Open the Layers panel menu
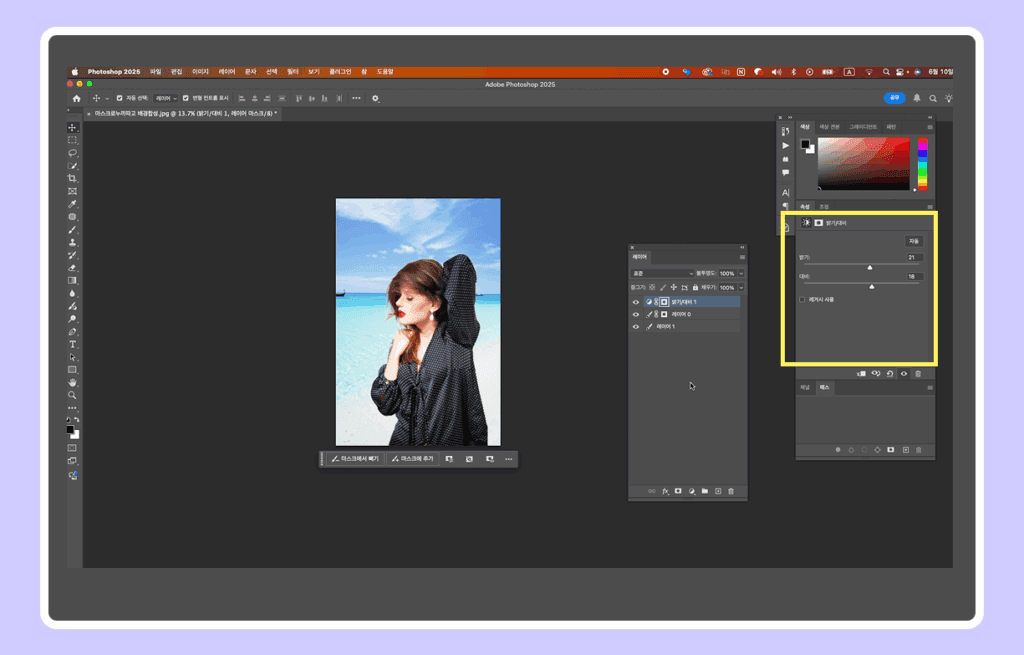This screenshot has height=655, width=1024. (x=742, y=257)
